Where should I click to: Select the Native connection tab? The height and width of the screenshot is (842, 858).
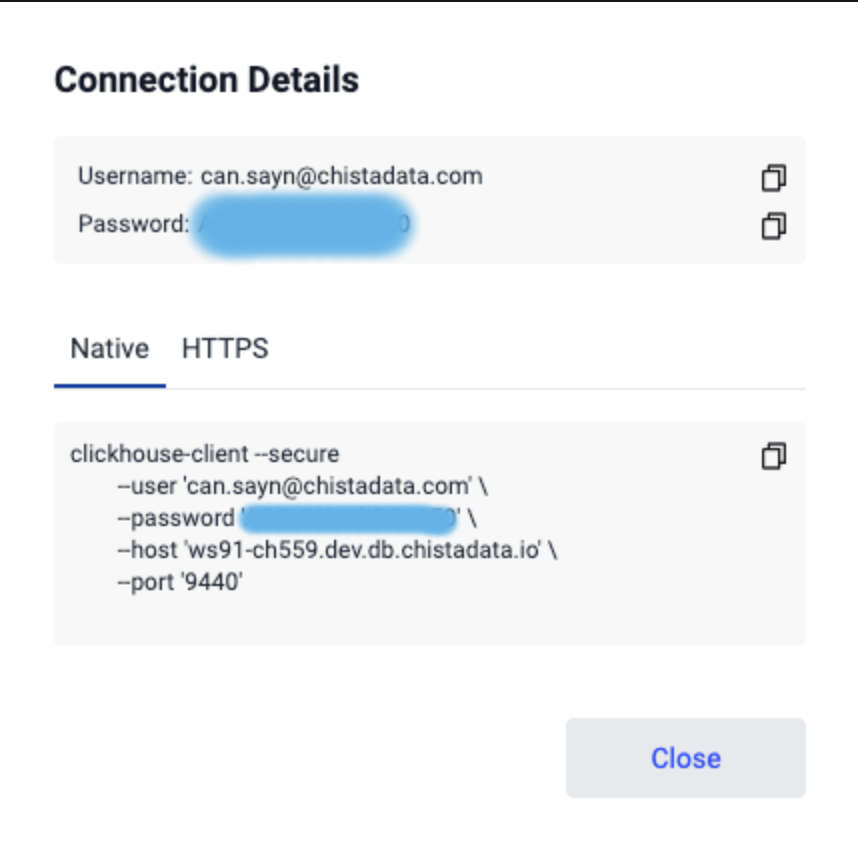[109, 349]
